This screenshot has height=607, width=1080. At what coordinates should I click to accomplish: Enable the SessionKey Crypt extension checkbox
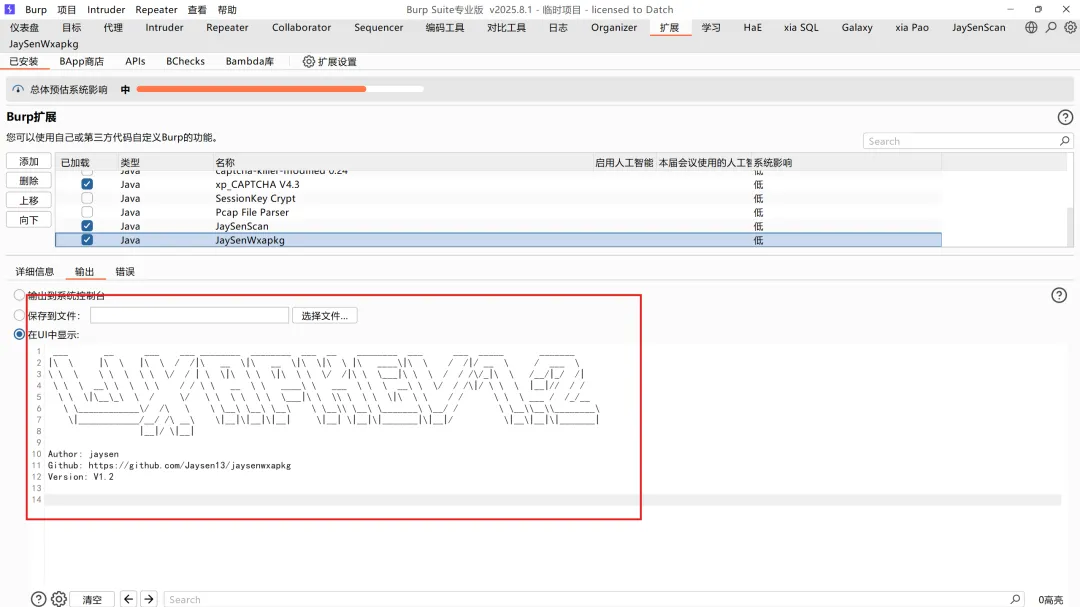click(87, 198)
